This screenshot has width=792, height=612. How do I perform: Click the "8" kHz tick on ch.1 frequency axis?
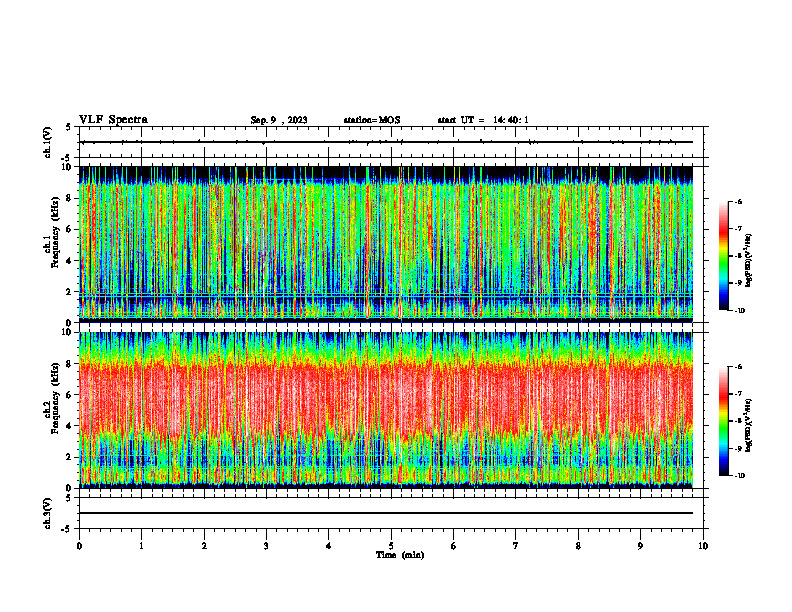point(69,198)
